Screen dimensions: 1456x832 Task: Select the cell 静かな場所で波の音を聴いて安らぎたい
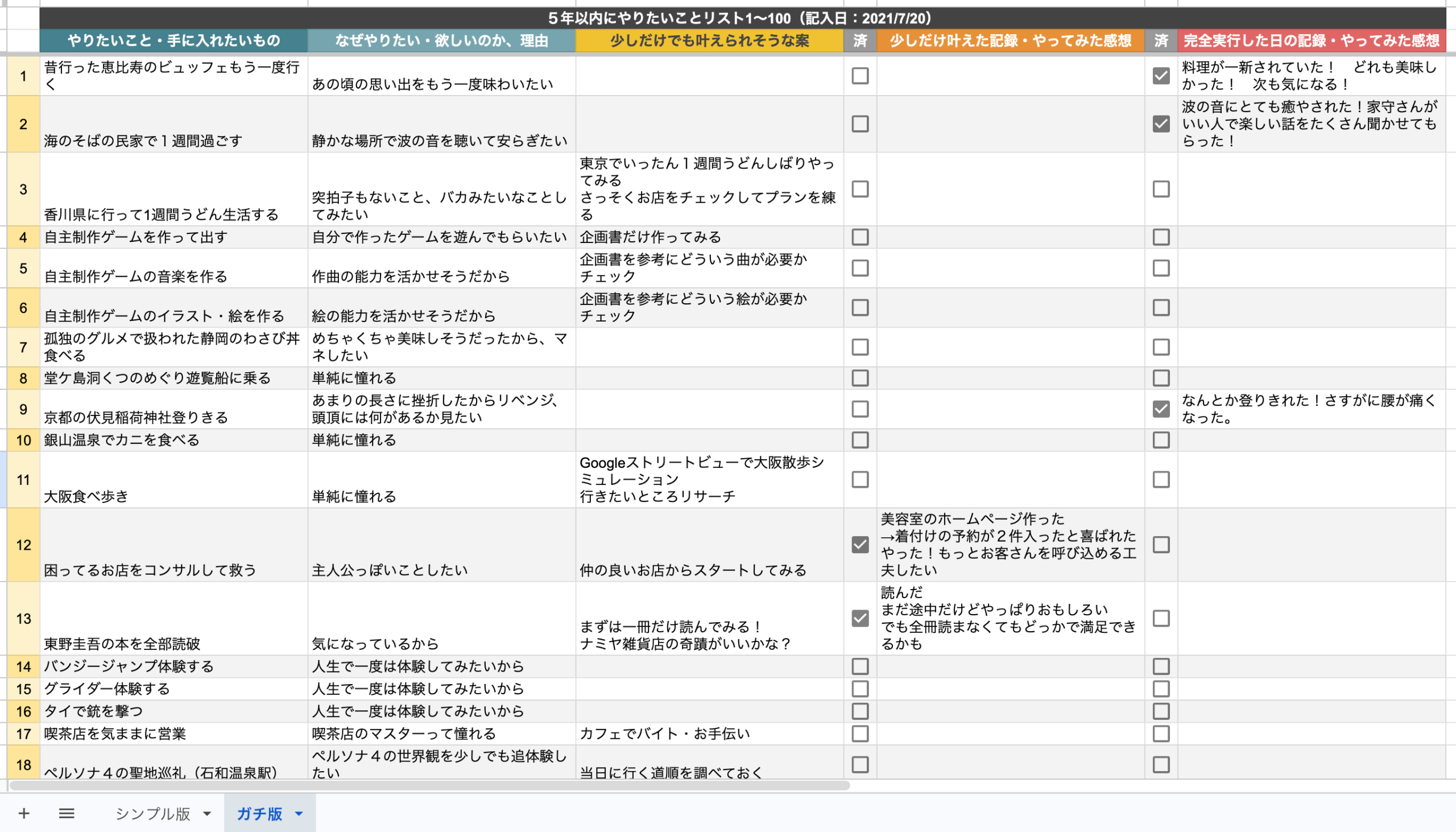click(x=441, y=123)
